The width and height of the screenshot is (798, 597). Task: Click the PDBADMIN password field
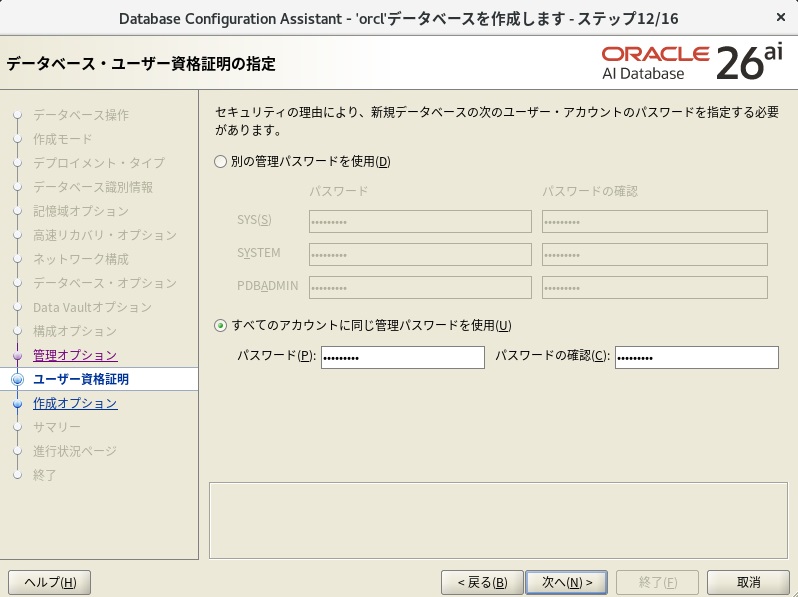(x=420, y=288)
